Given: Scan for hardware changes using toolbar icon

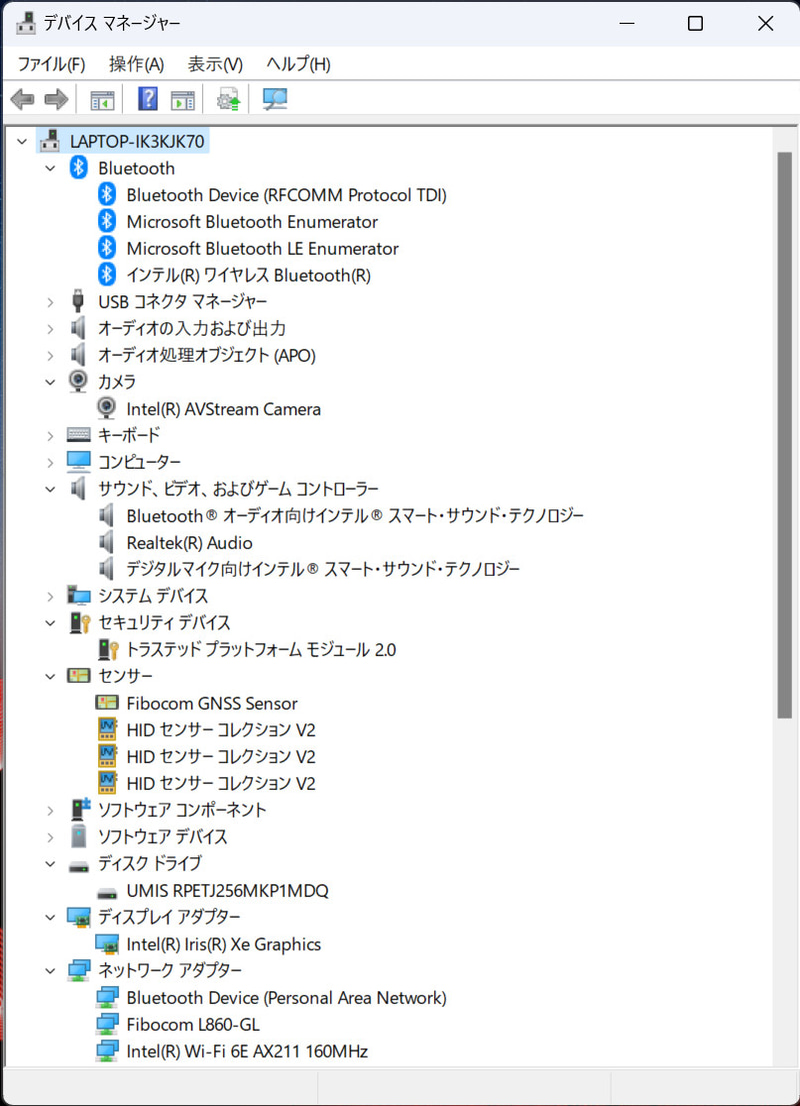Looking at the screenshot, I should click(274, 98).
